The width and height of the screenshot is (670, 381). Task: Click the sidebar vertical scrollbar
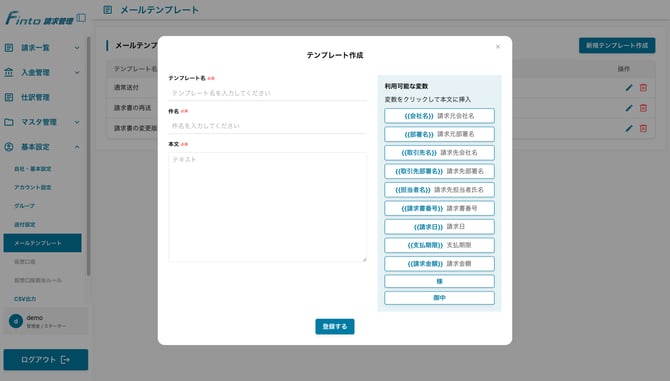tap(88, 156)
